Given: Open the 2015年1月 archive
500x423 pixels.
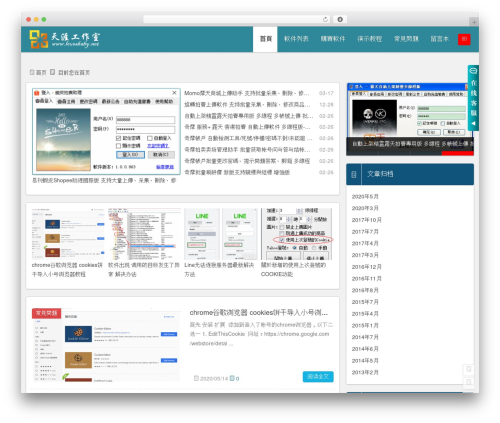Looking at the screenshot, I should (x=365, y=325).
